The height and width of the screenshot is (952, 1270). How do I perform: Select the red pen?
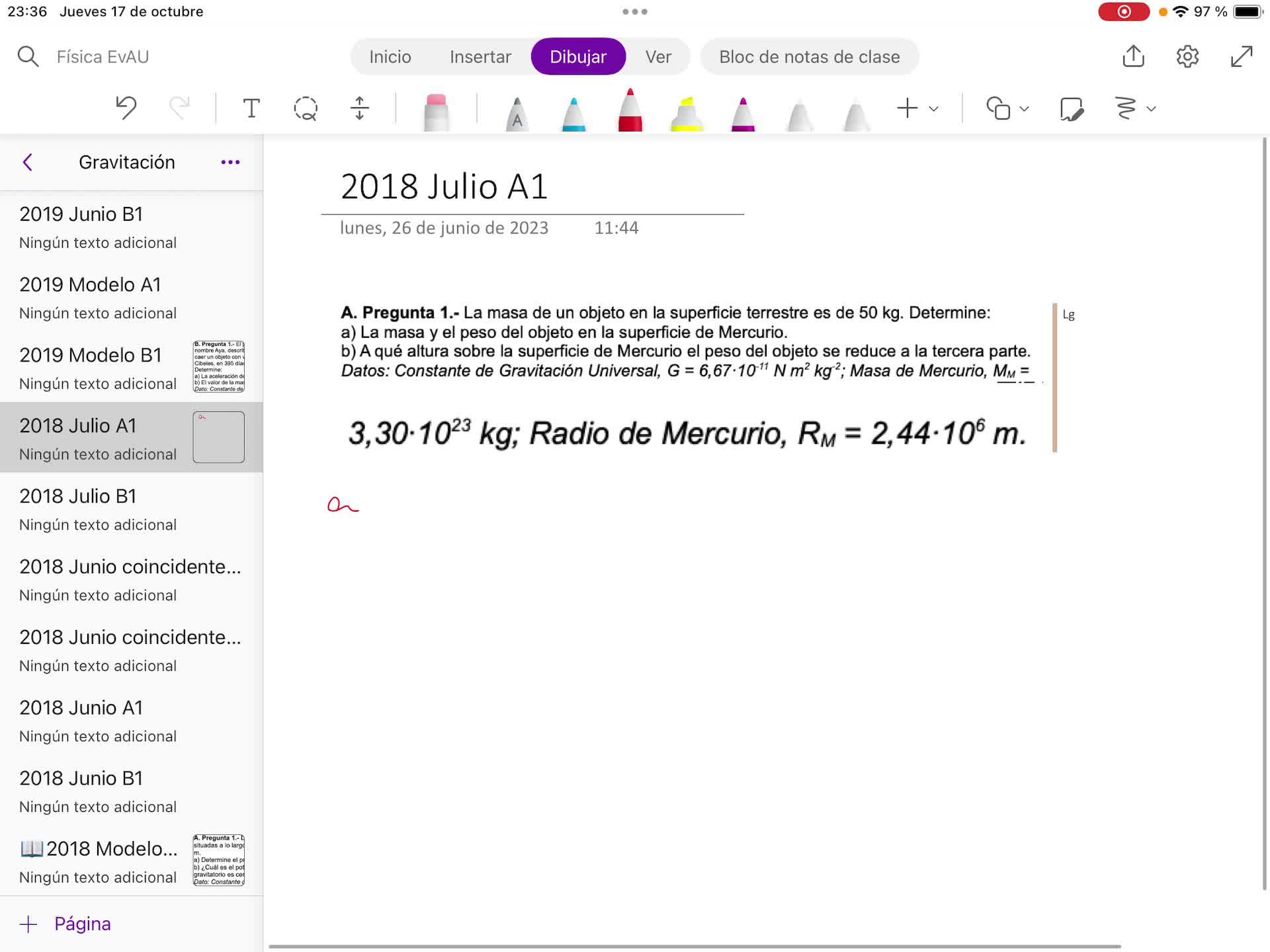630,111
